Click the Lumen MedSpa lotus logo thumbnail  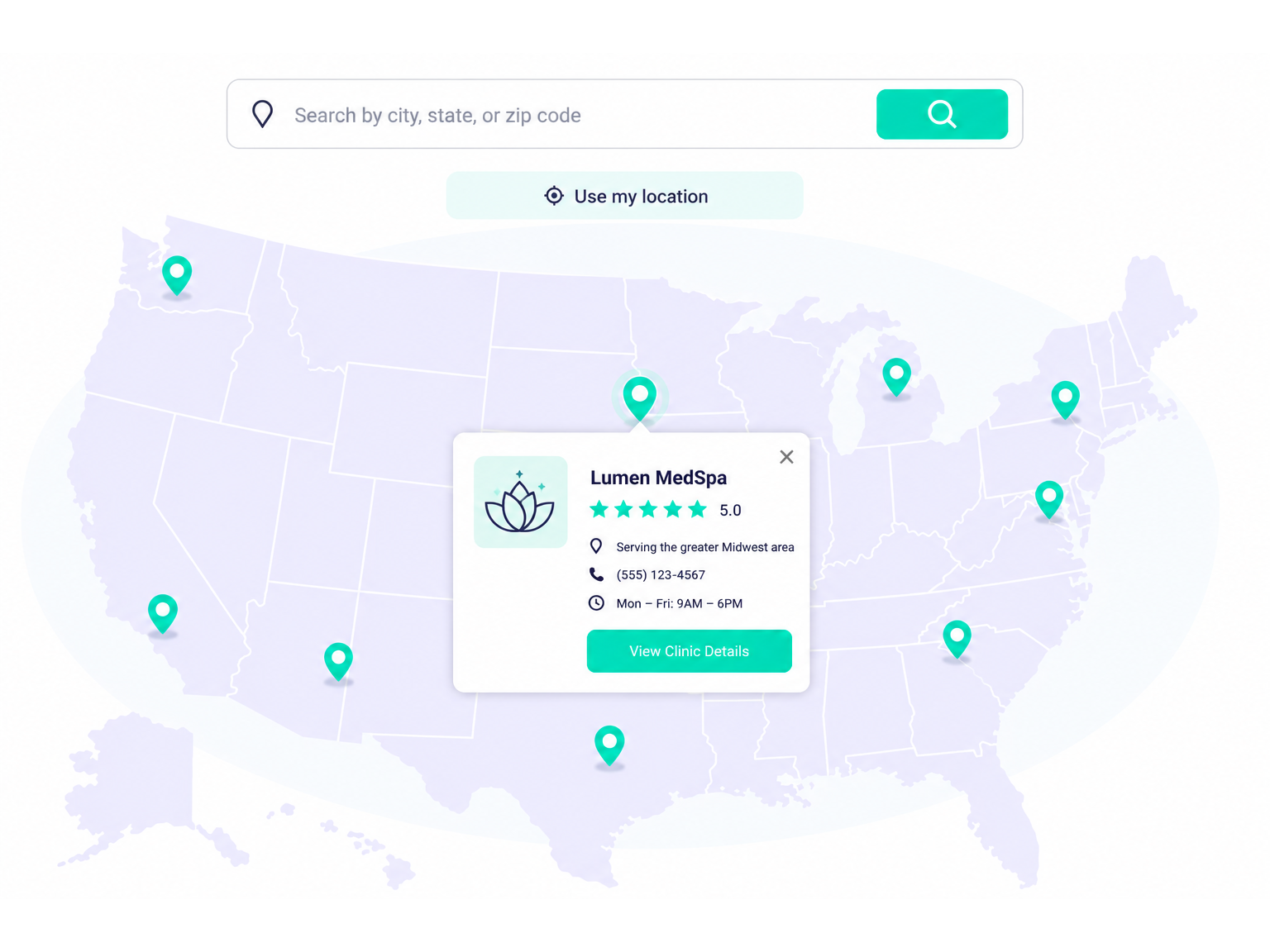tap(520, 502)
